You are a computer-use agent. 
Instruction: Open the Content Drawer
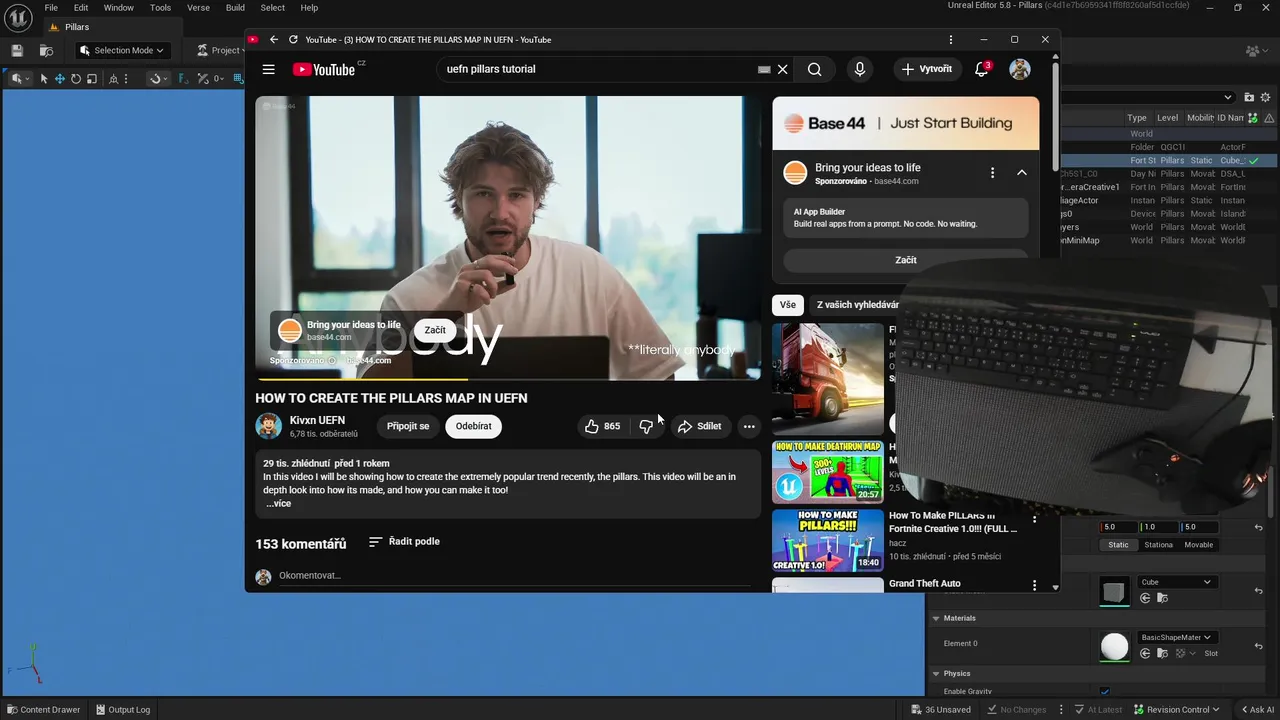pyautogui.click(x=42, y=709)
